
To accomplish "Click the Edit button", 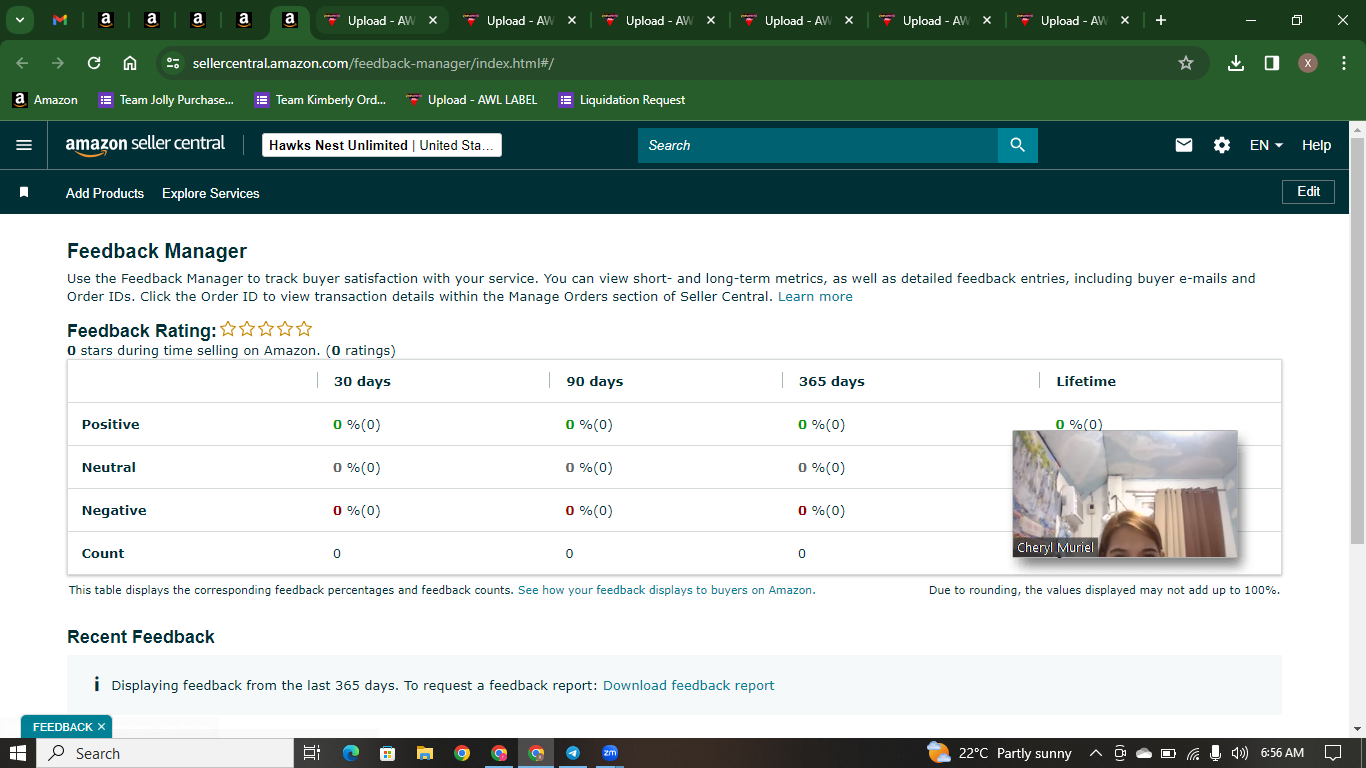I will click(1308, 191).
